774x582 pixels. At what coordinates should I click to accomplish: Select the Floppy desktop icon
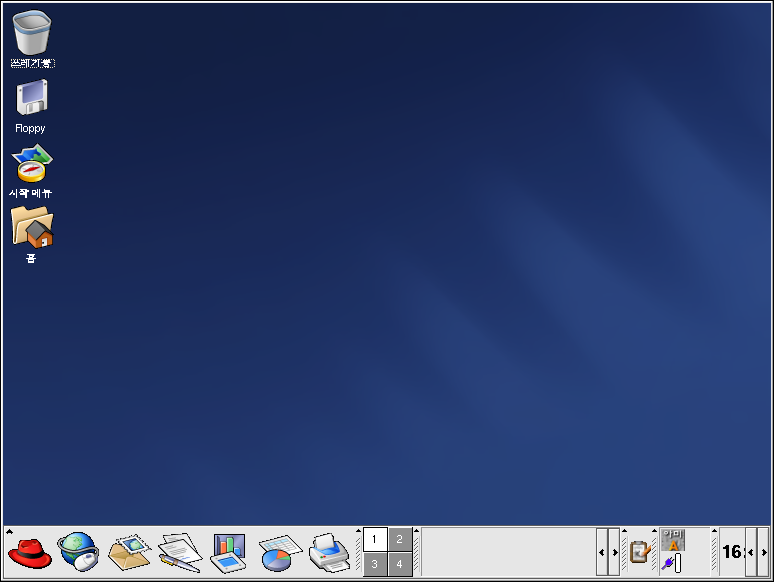[x=31, y=99]
